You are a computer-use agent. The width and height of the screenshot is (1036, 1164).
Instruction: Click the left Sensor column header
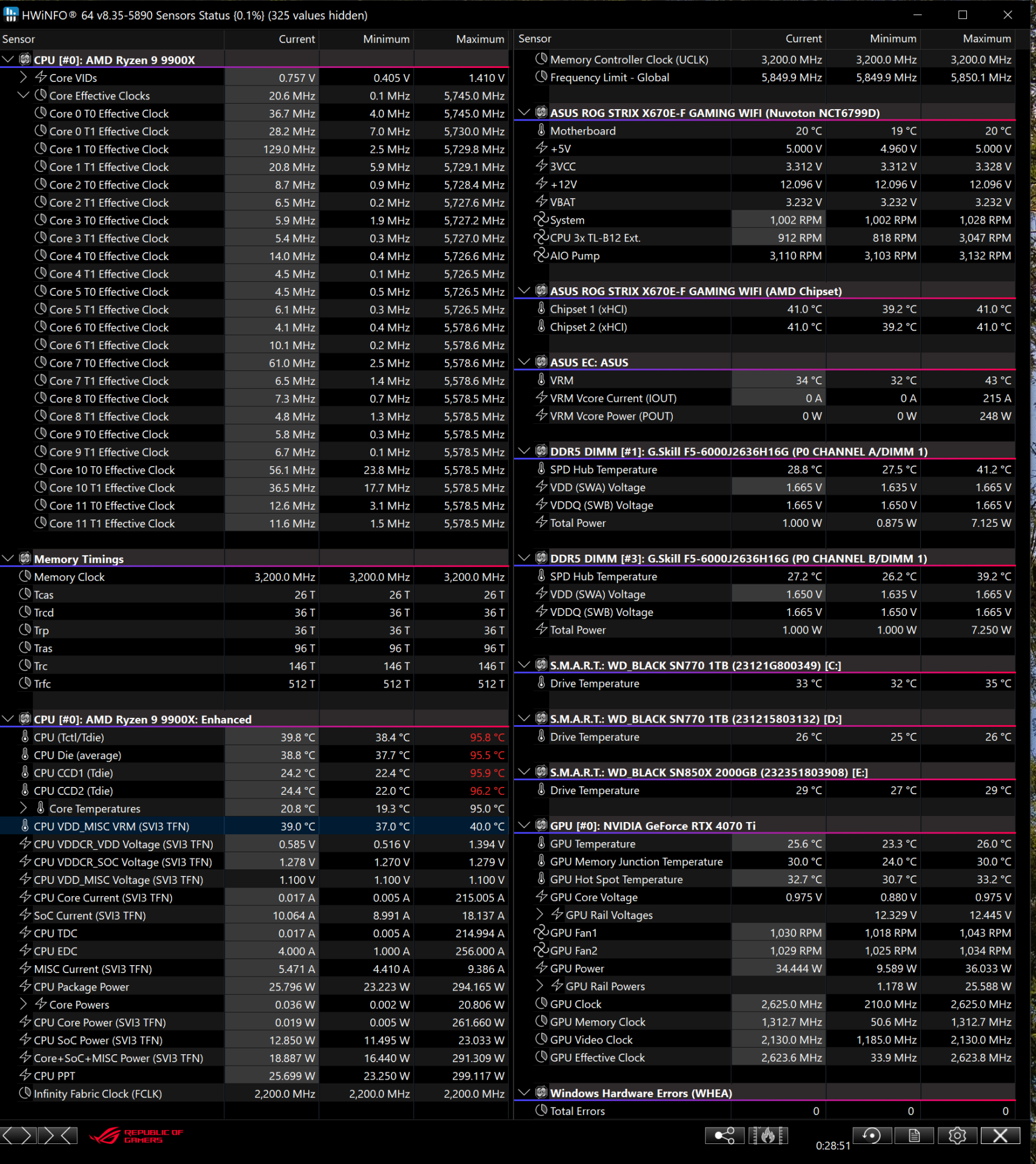pyautogui.click(x=112, y=39)
